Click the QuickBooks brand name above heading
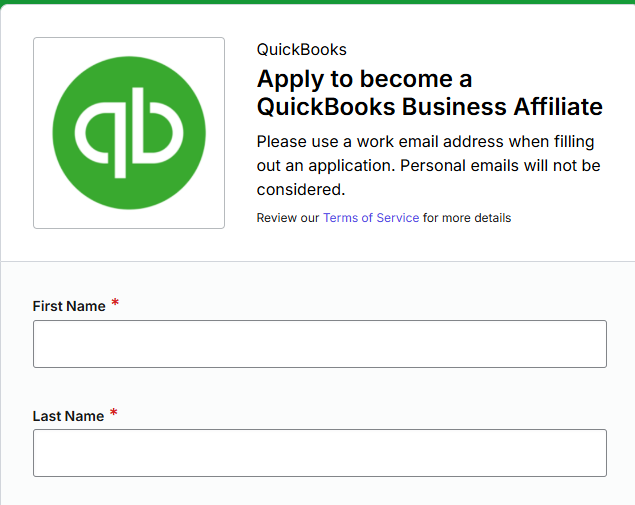 point(302,49)
